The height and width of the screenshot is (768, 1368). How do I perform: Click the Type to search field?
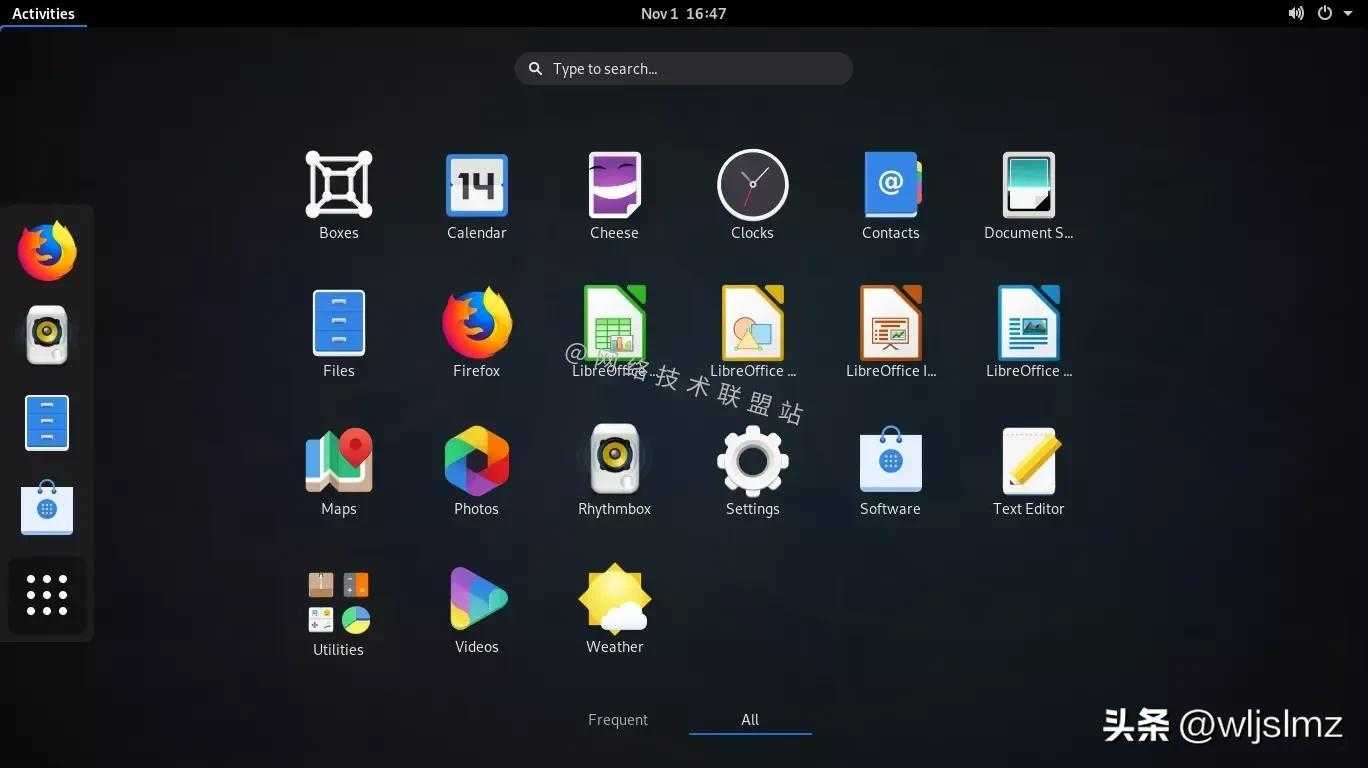click(684, 69)
